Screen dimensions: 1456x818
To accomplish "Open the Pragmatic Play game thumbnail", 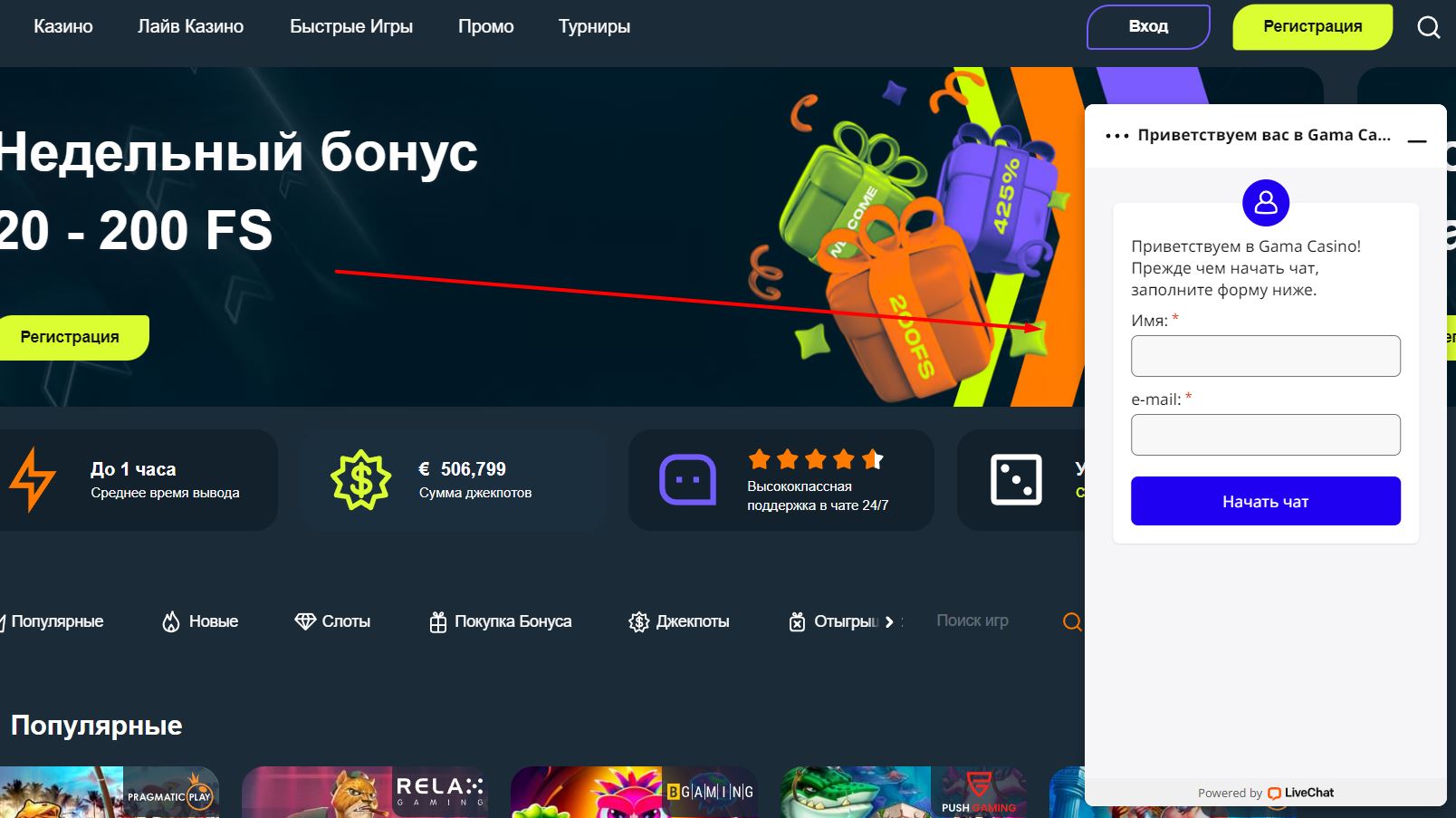I will (109, 793).
